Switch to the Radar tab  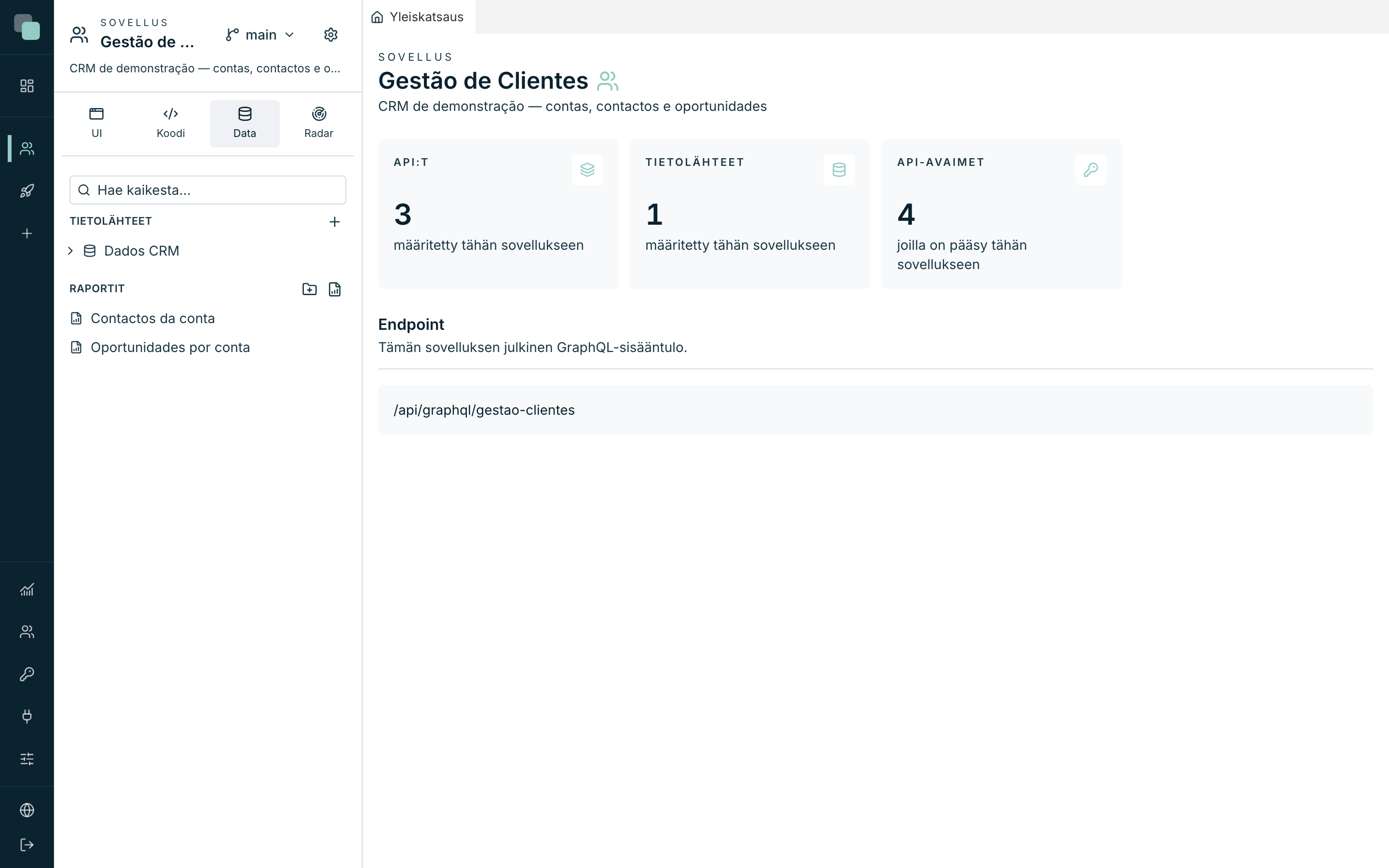pyautogui.click(x=318, y=123)
